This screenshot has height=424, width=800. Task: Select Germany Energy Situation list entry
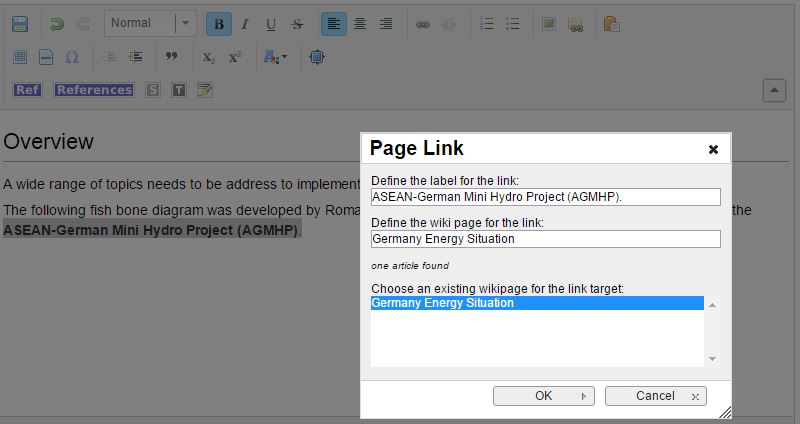(x=537, y=303)
